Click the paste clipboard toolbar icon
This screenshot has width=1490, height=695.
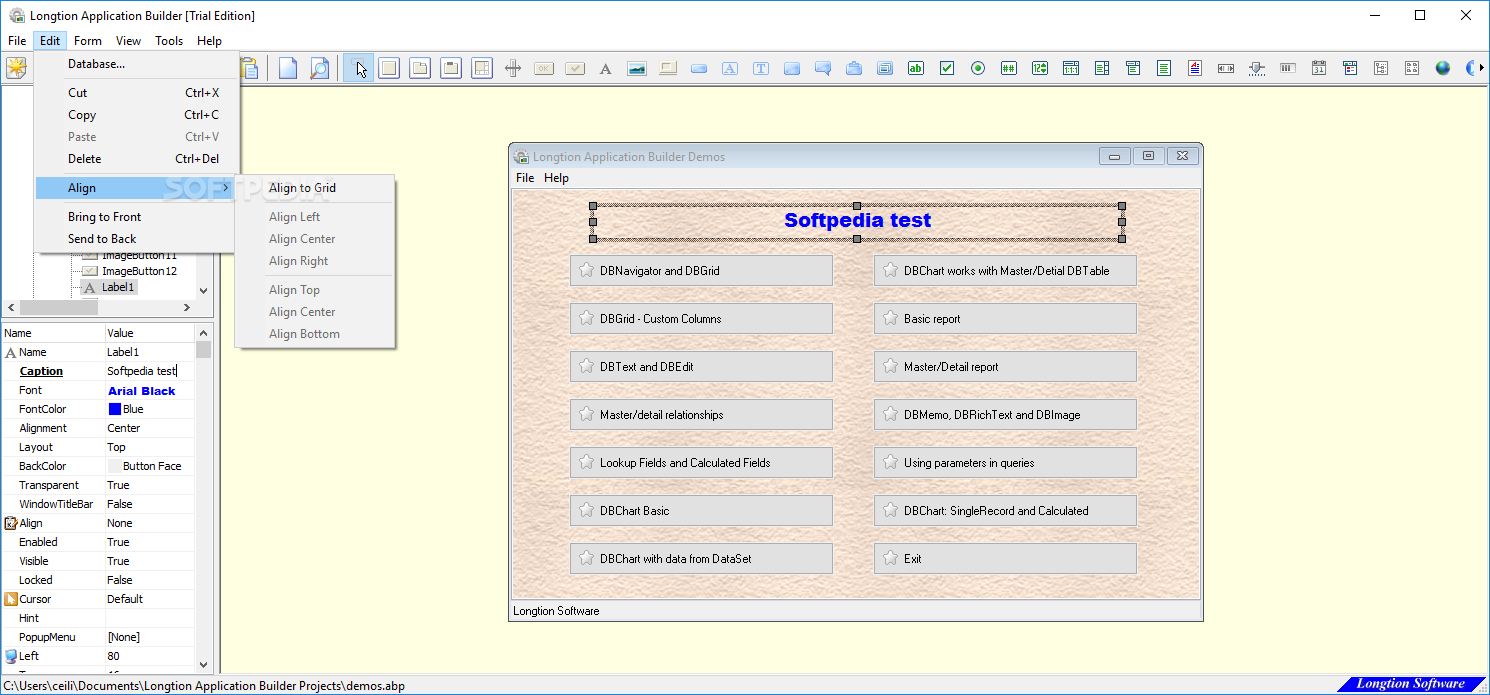tap(249, 68)
